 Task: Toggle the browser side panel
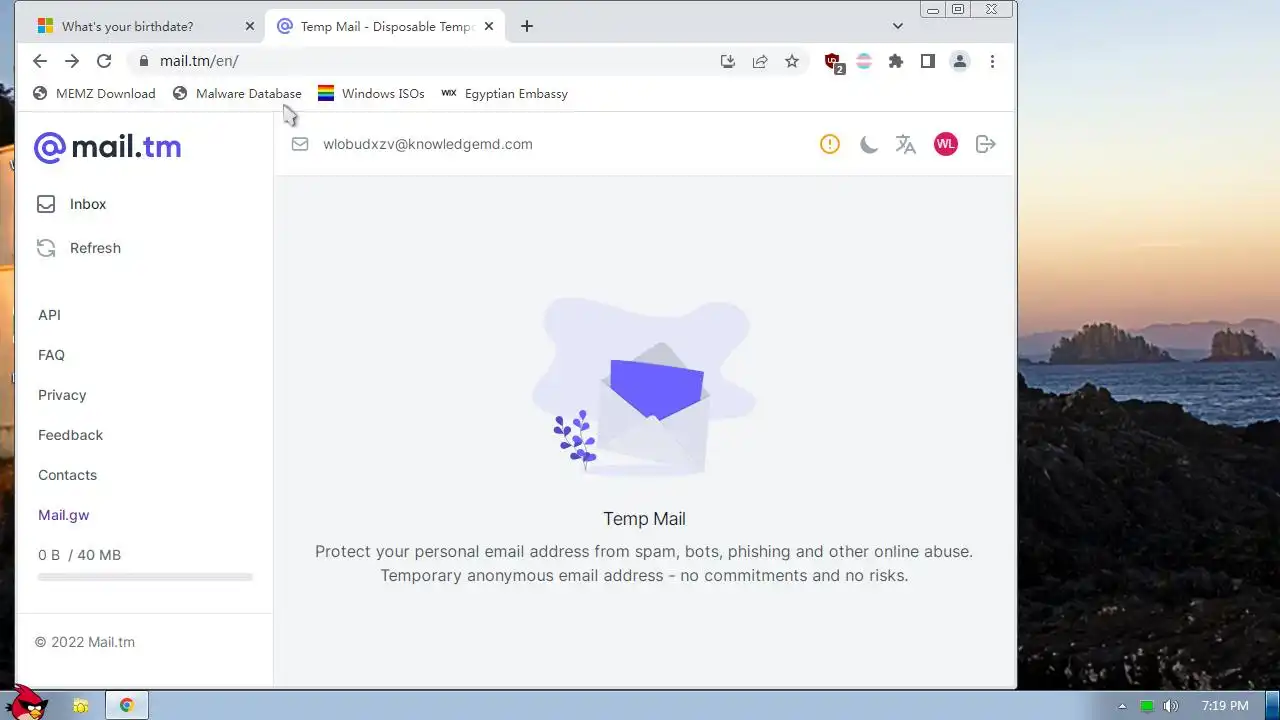click(x=928, y=61)
